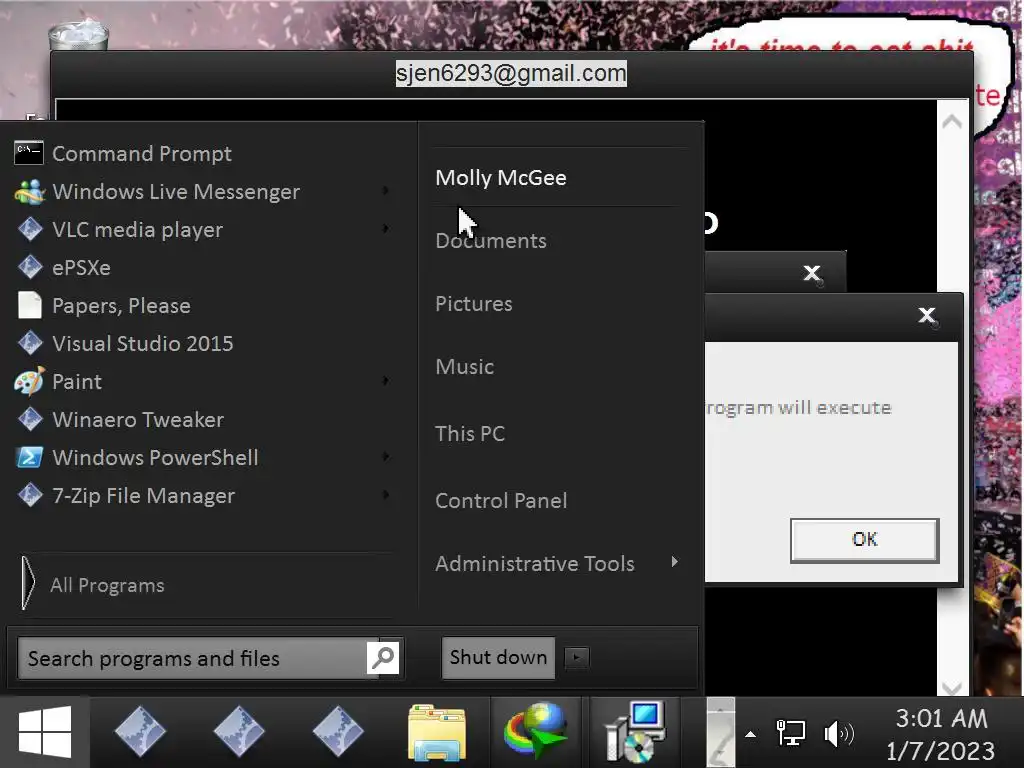Click the scrollbar down arrow in the background window

[952, 688]
